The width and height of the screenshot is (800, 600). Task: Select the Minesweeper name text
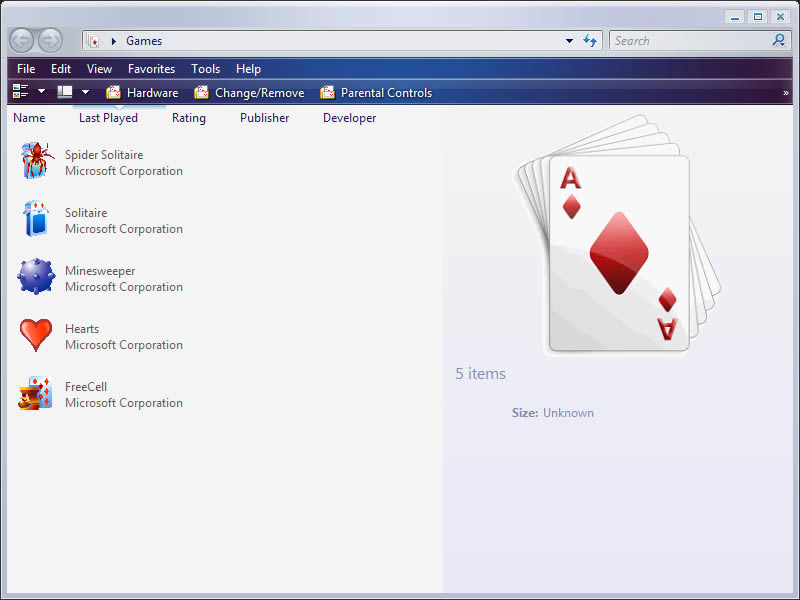tap(100, 271)
